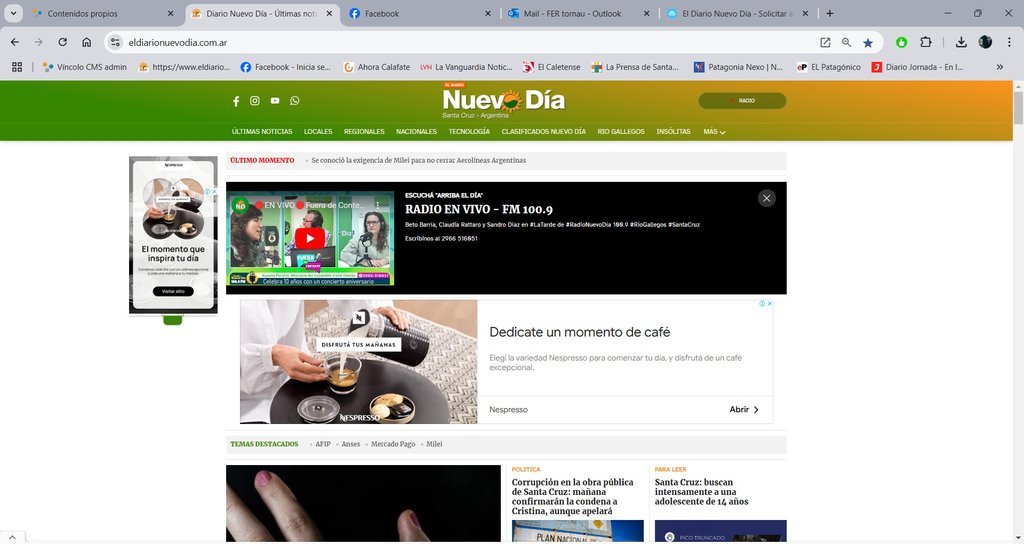The width and height of the screenshot is (1024, 544).
Task: Open LOCALES section
Action: pyautogui.click(x=318, y=132)
